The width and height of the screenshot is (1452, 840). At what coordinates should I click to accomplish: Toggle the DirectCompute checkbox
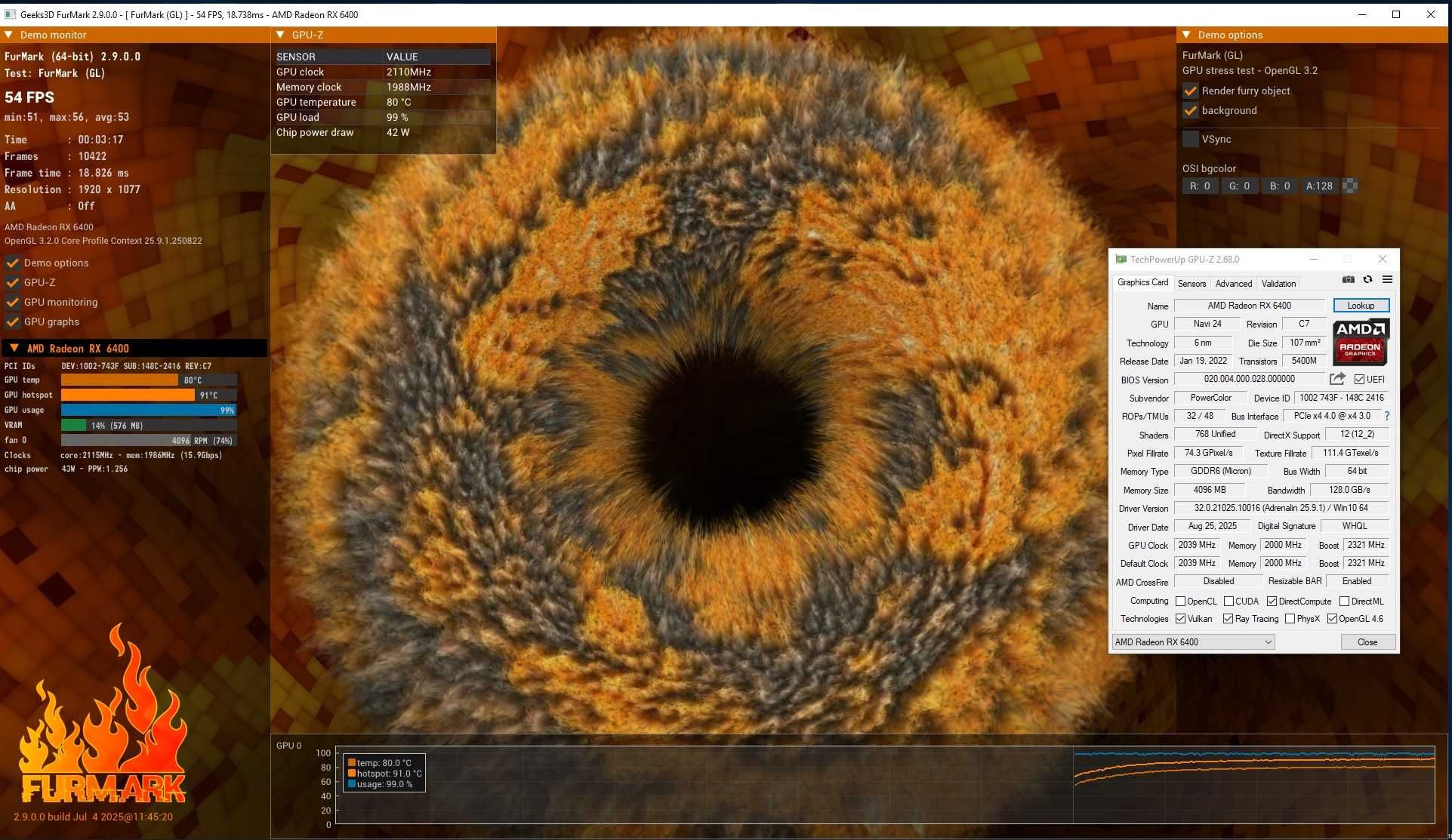(1272, 602)
